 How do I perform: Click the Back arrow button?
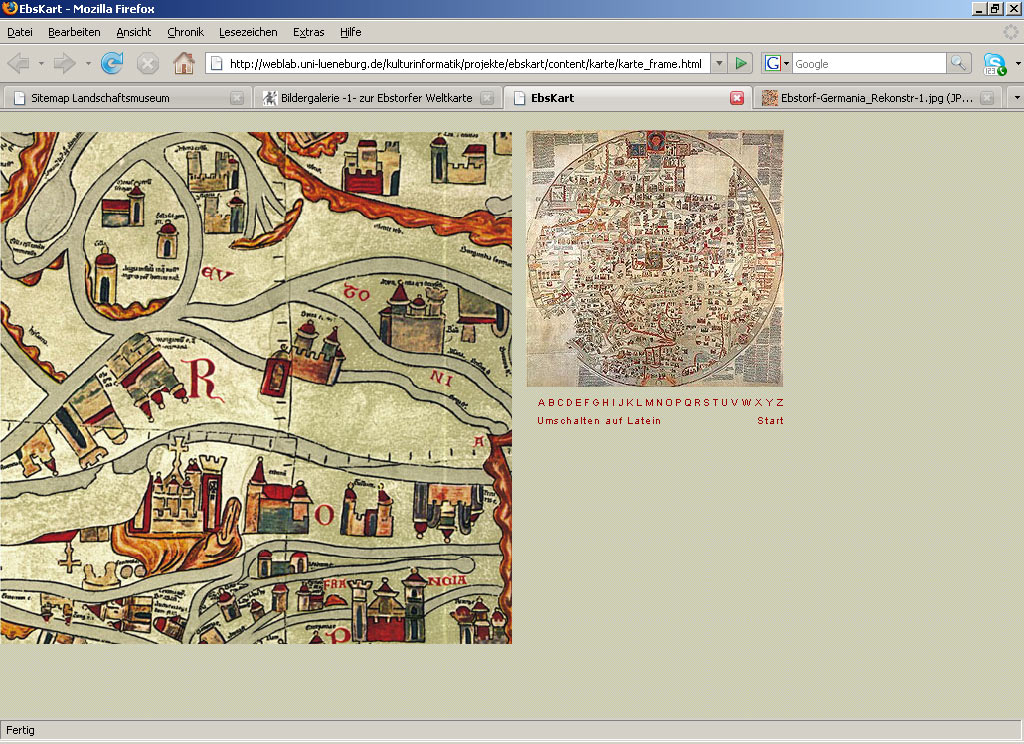(18, 63)
